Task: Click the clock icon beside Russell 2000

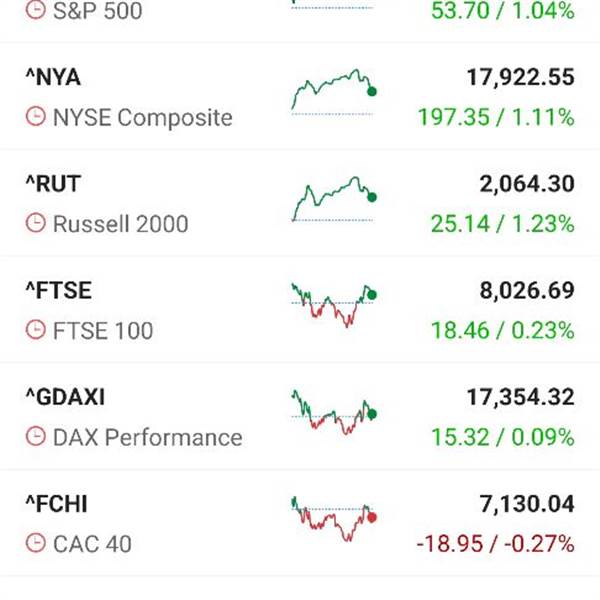Action: (x=36, y=223)
